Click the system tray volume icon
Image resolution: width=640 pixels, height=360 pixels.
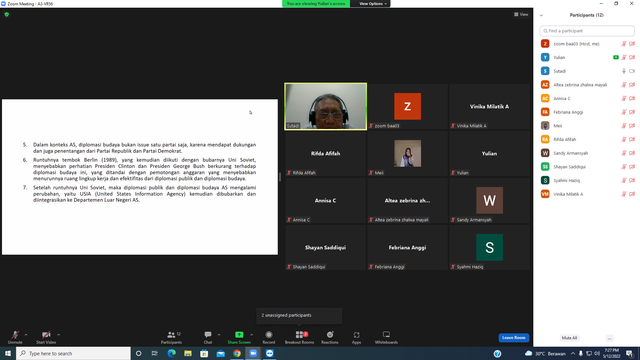point(597,353)
